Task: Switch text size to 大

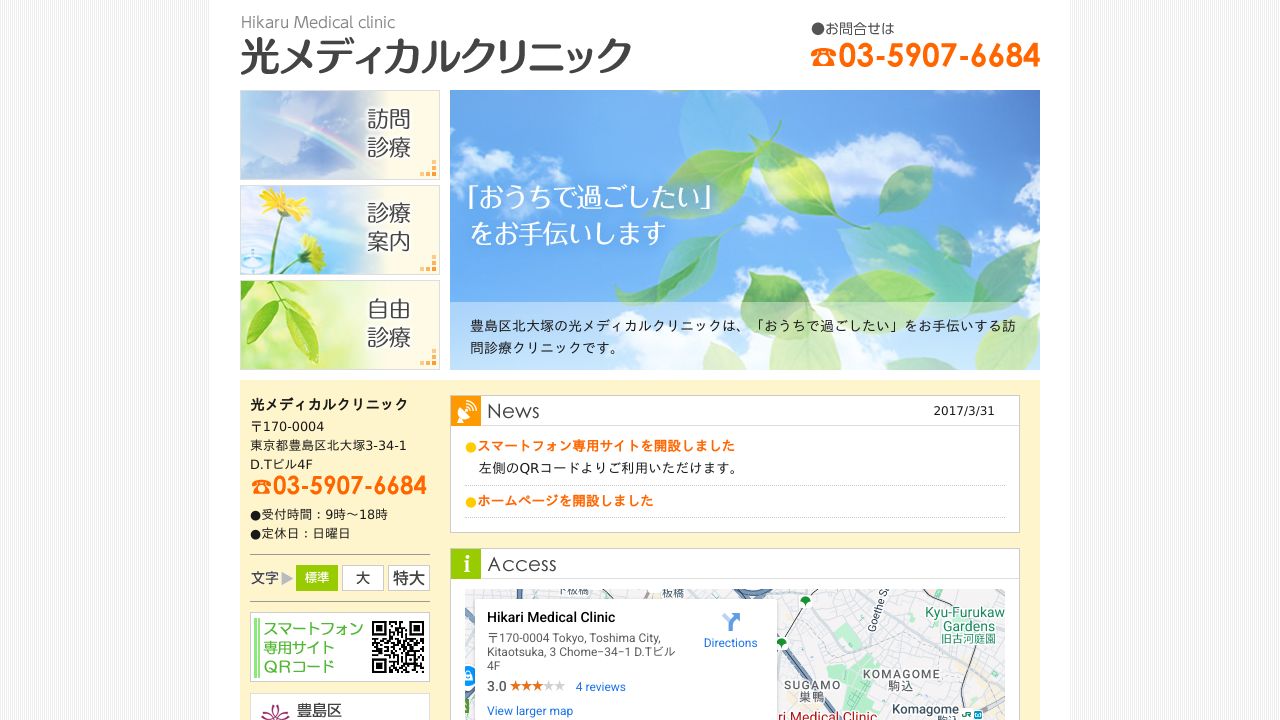Action: [x=362, y=578]
